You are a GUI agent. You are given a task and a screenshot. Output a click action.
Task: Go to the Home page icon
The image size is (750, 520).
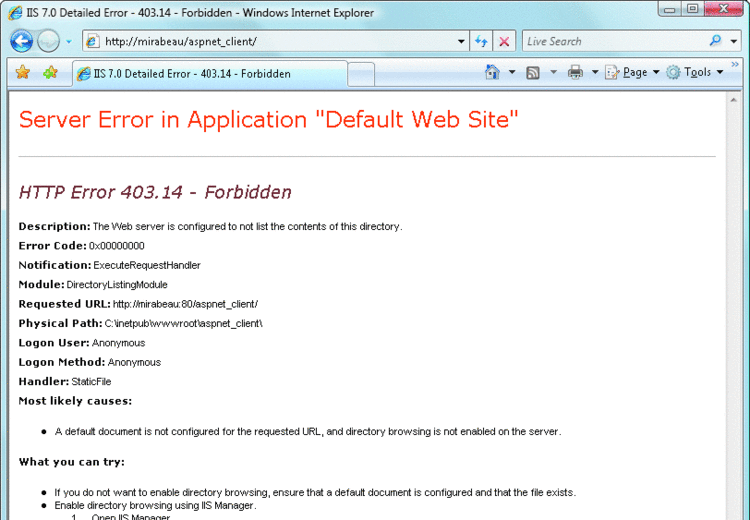pos(492,72)
